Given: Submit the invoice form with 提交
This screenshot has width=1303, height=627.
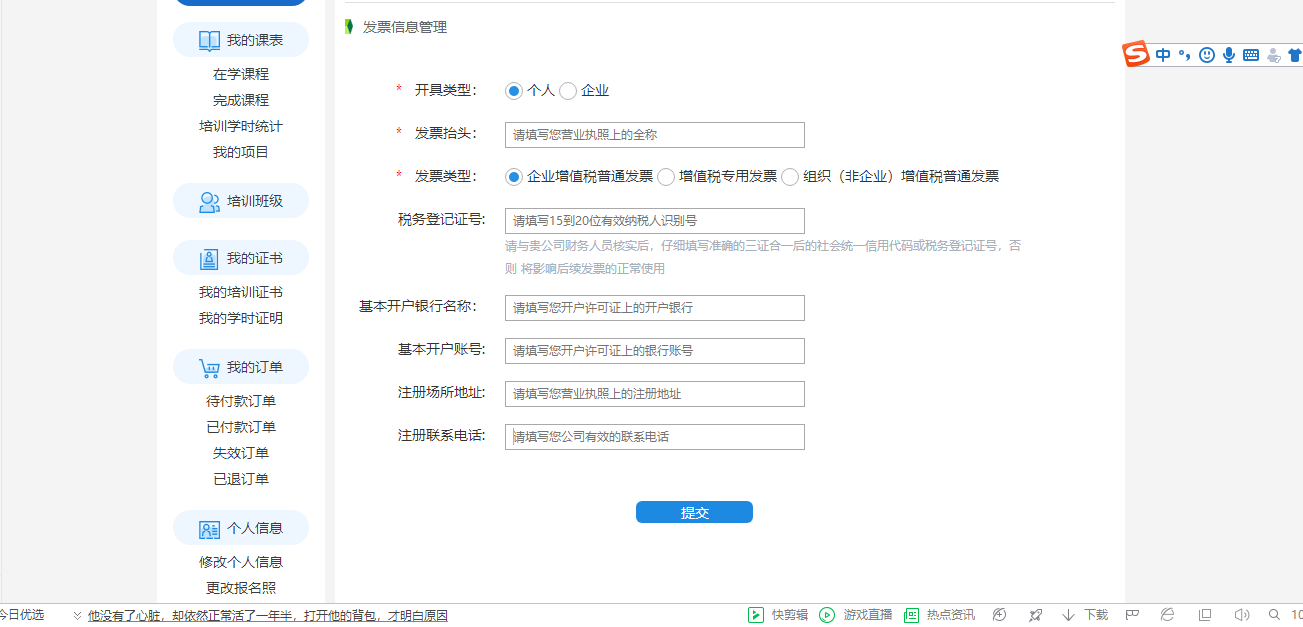Looking at the screenshot, I should 694,512.
